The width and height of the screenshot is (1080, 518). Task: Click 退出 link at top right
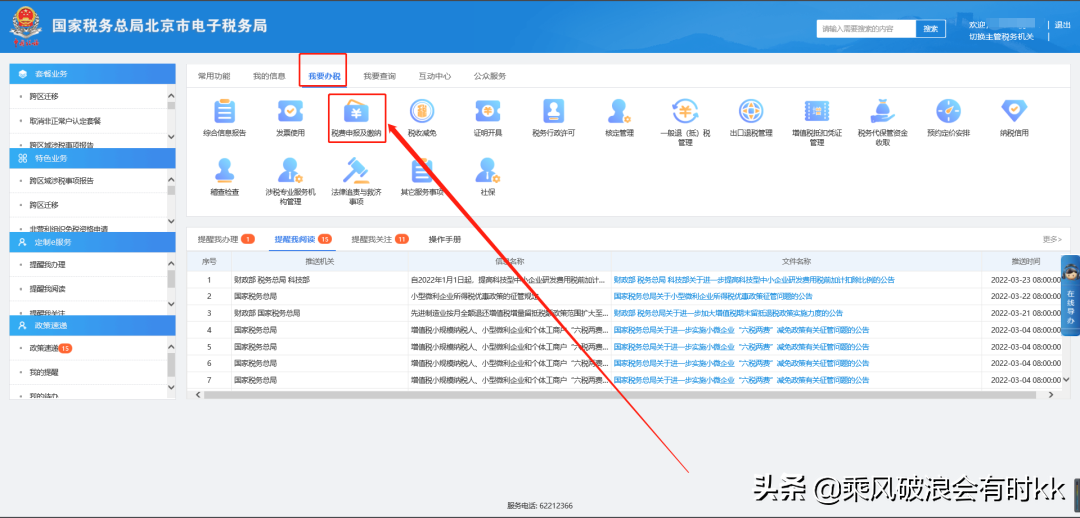(1061, 24)
